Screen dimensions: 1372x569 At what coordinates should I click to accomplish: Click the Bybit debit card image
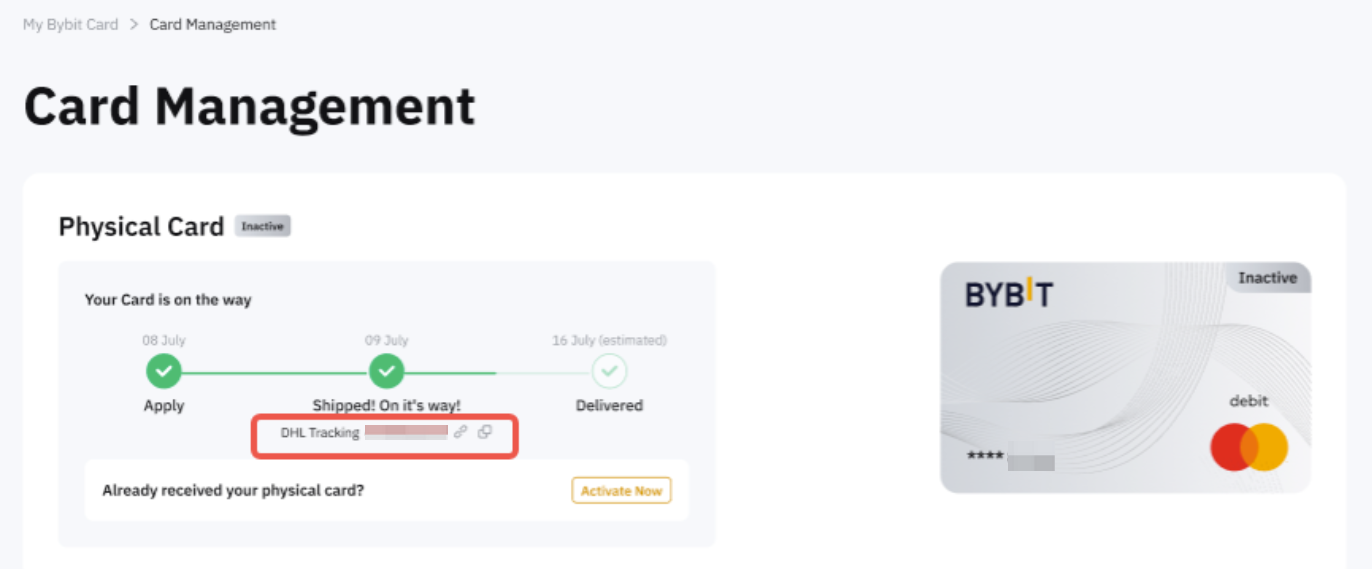pos(1125,377)
